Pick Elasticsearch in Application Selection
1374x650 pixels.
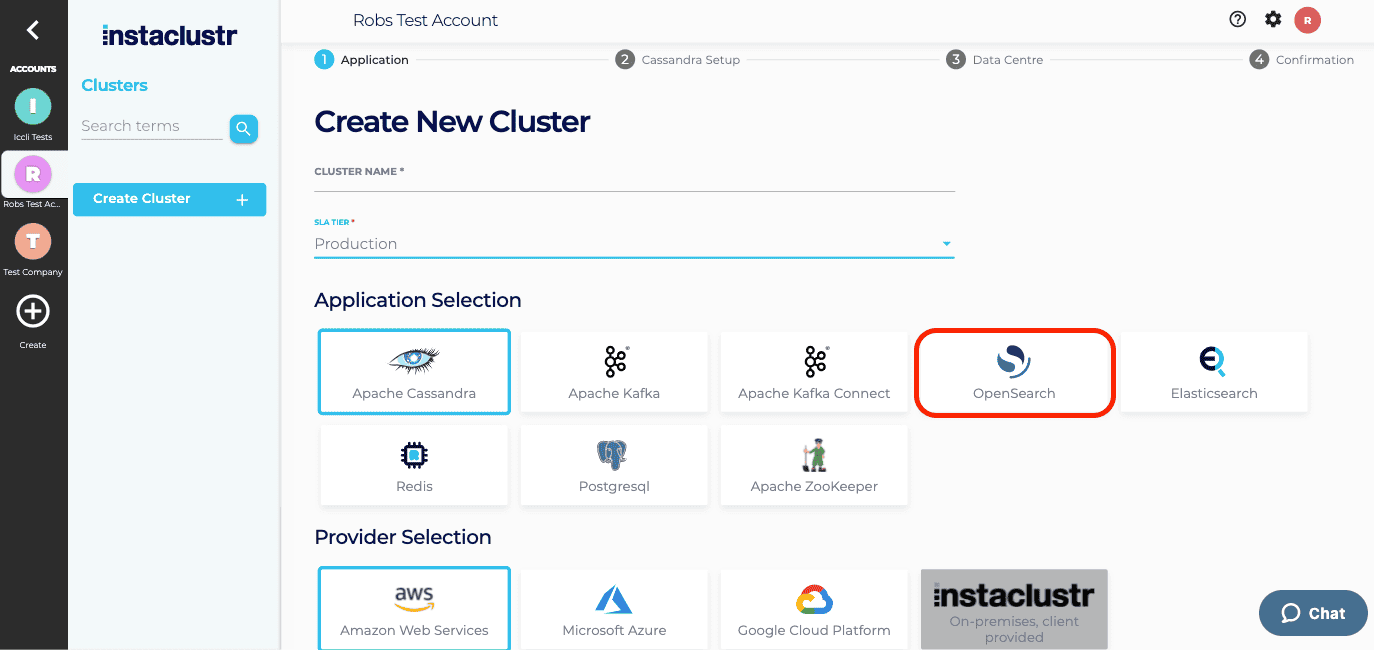1214,371
